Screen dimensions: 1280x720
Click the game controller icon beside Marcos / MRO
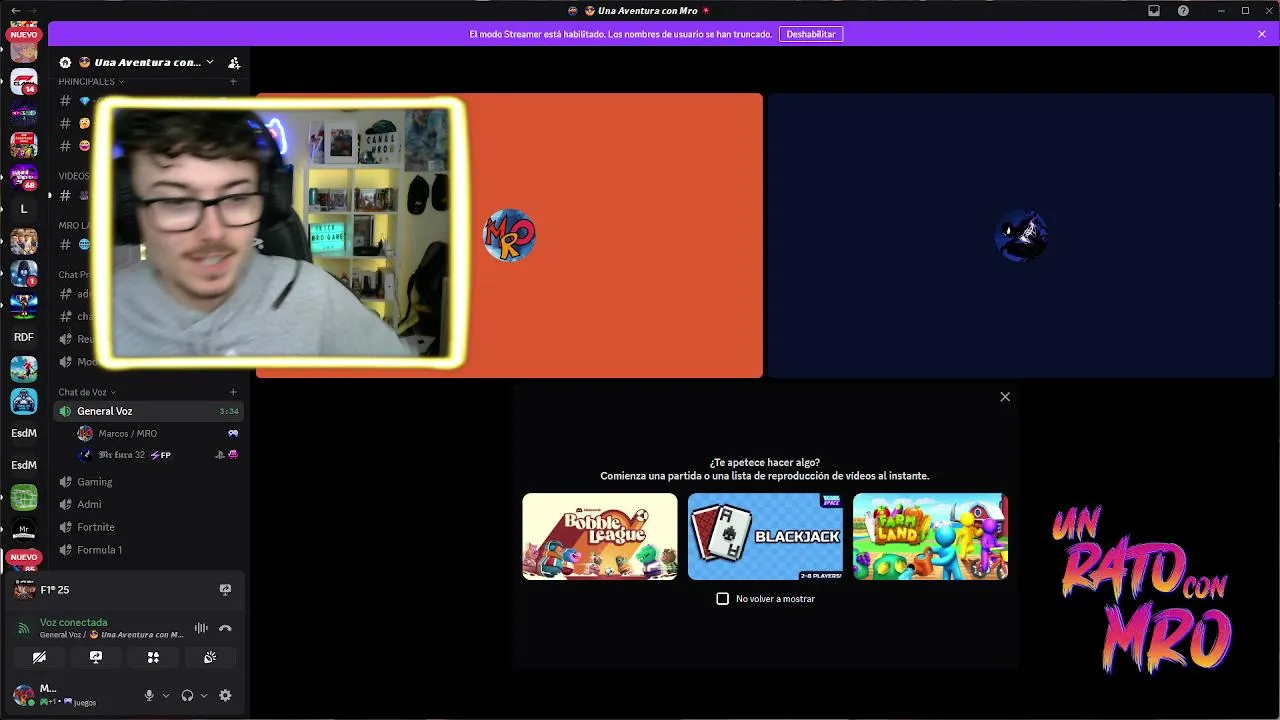233,434
